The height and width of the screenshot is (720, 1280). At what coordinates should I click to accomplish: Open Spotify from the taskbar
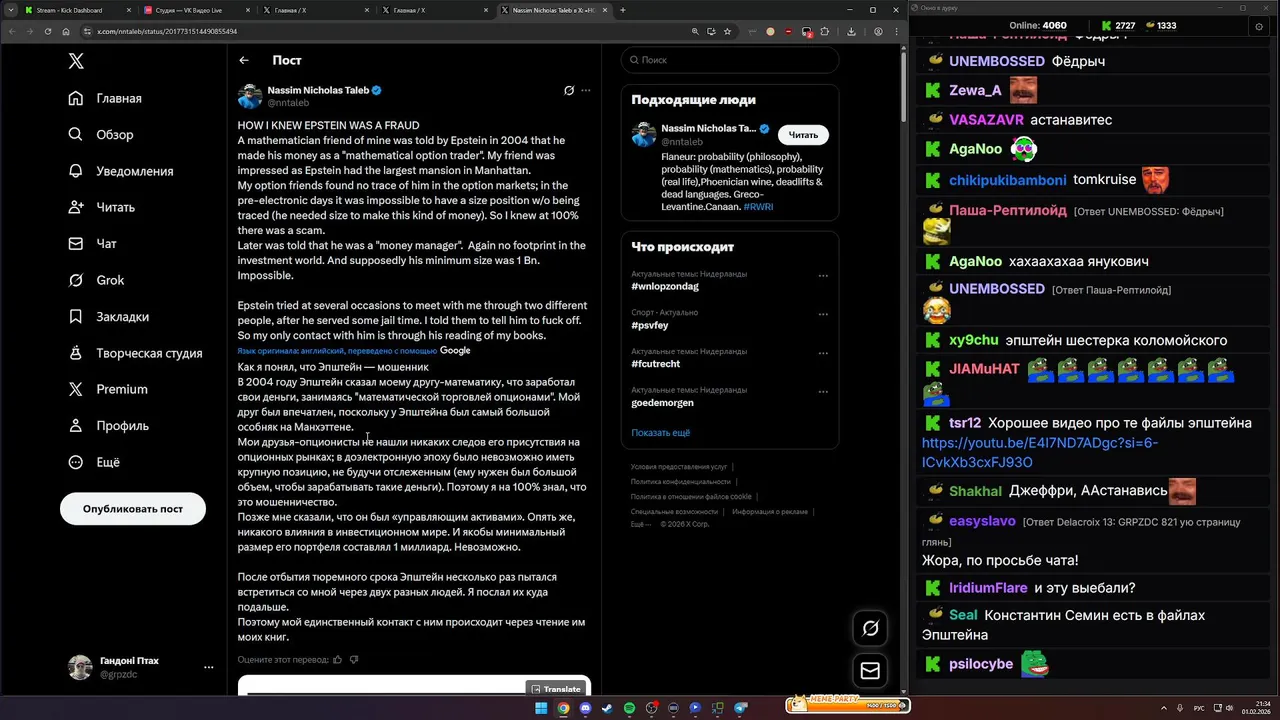click(x=629, y=708)
